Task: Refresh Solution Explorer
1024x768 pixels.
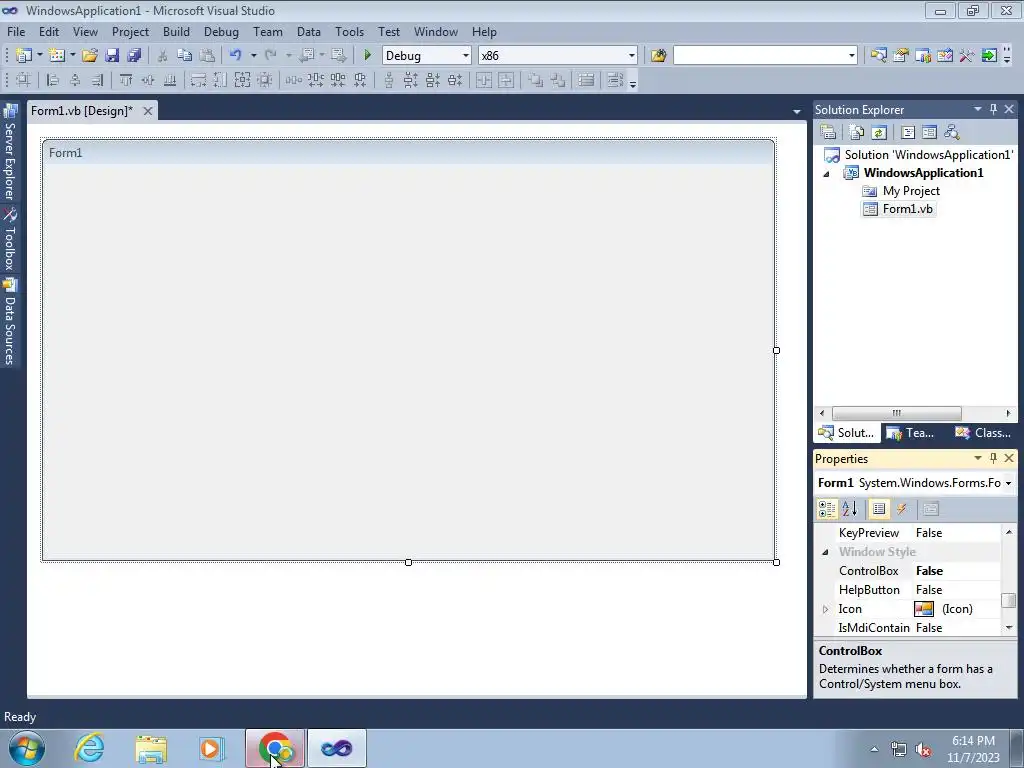Action: 879,132
